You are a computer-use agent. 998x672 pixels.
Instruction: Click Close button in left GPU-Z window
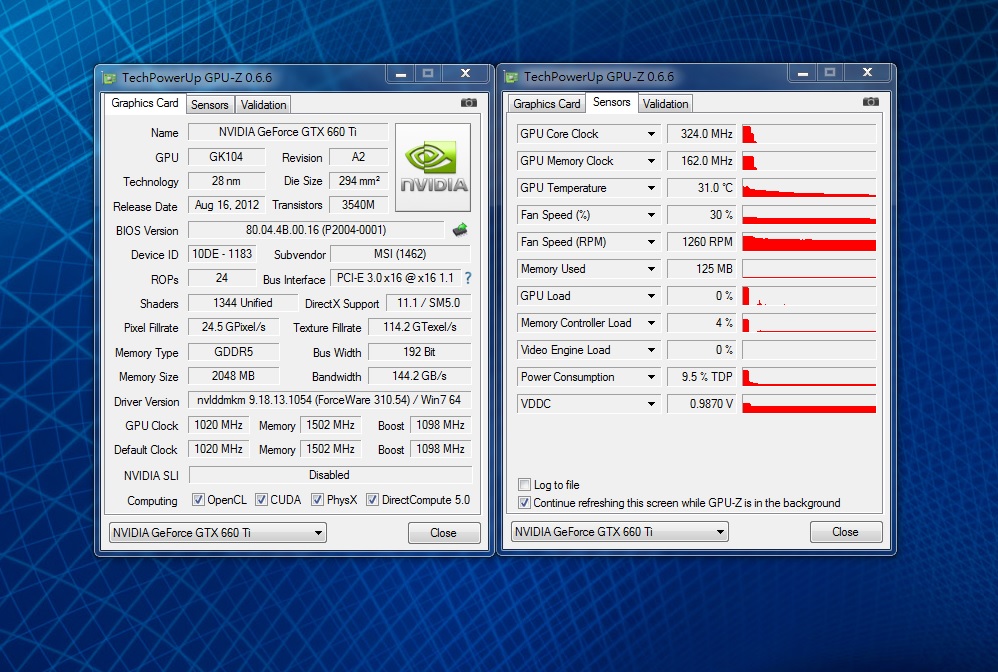click(x=444, y=533)
